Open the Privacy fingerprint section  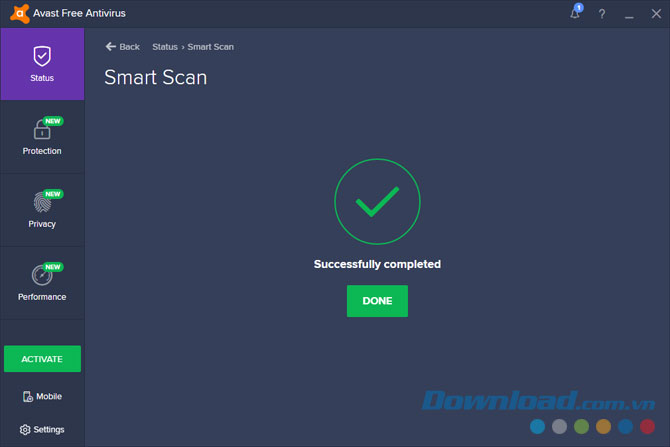click(42, 210)
